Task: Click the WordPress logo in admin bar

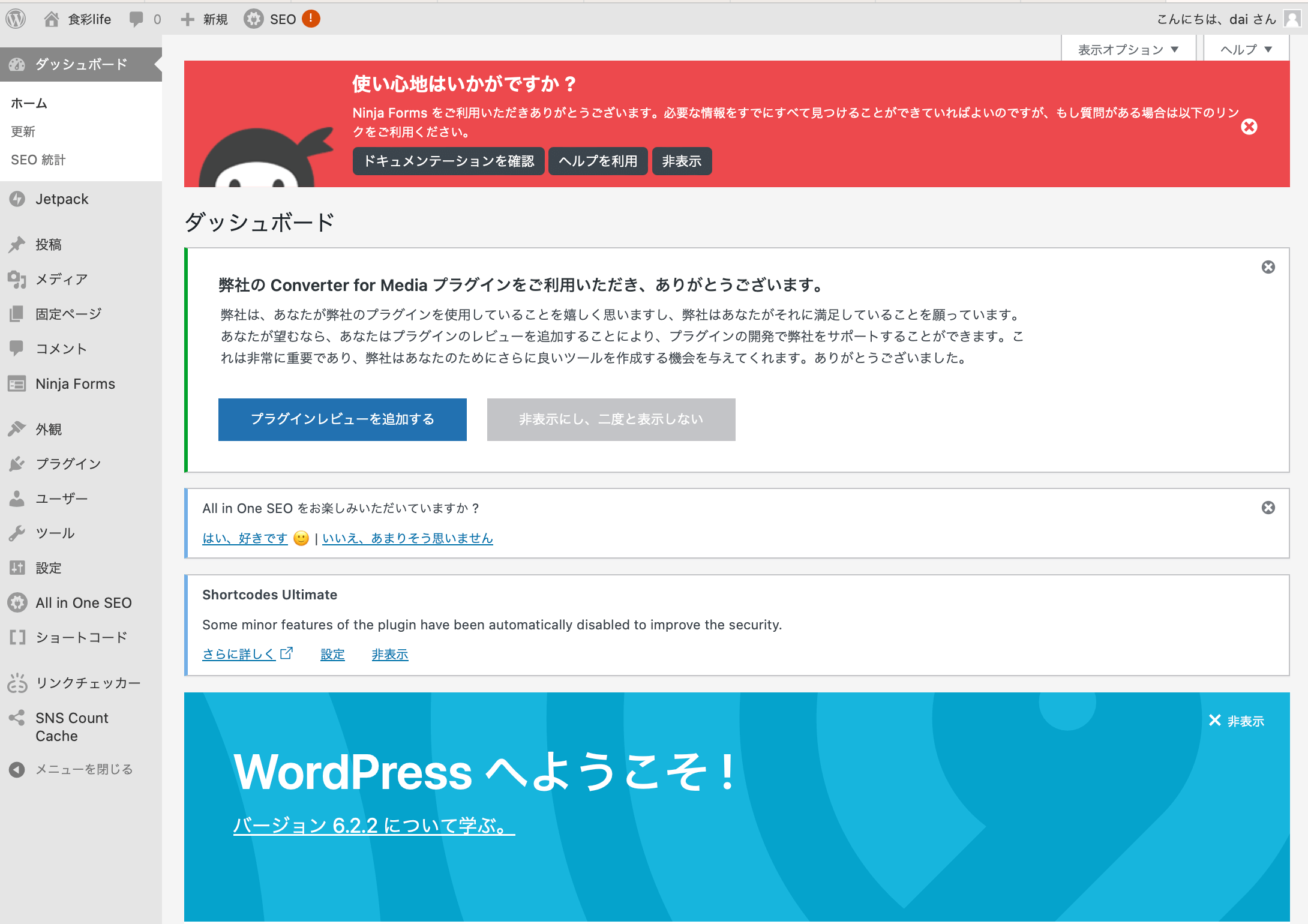Action: 16,19
